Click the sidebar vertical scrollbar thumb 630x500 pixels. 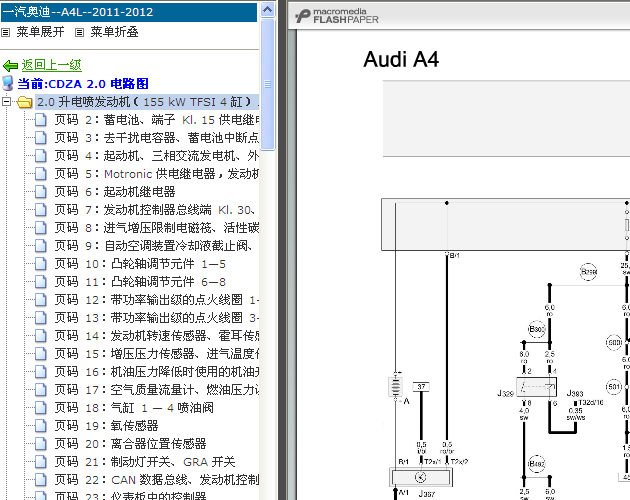coord(268,84)
